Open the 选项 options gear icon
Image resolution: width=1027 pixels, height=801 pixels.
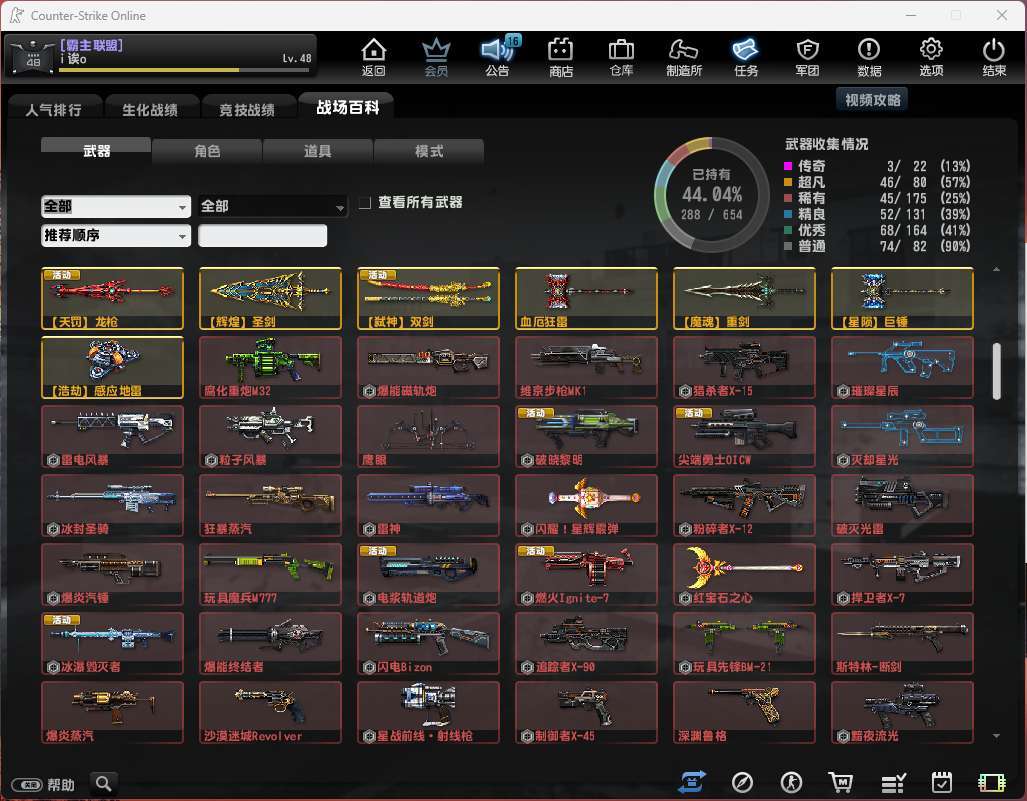931,58
